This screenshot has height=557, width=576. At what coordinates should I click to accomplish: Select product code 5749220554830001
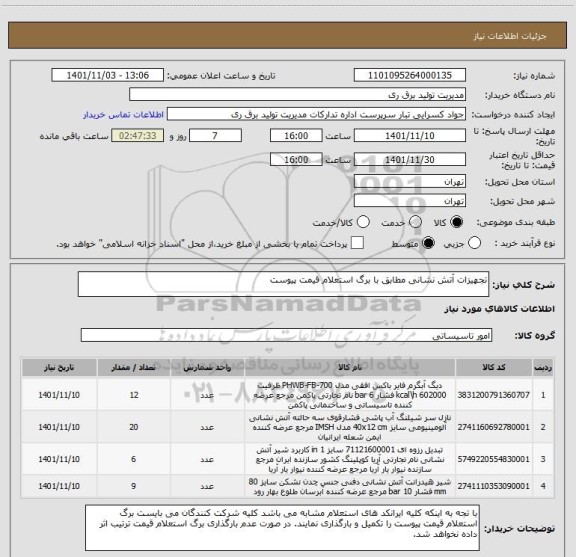click(493, 459)
